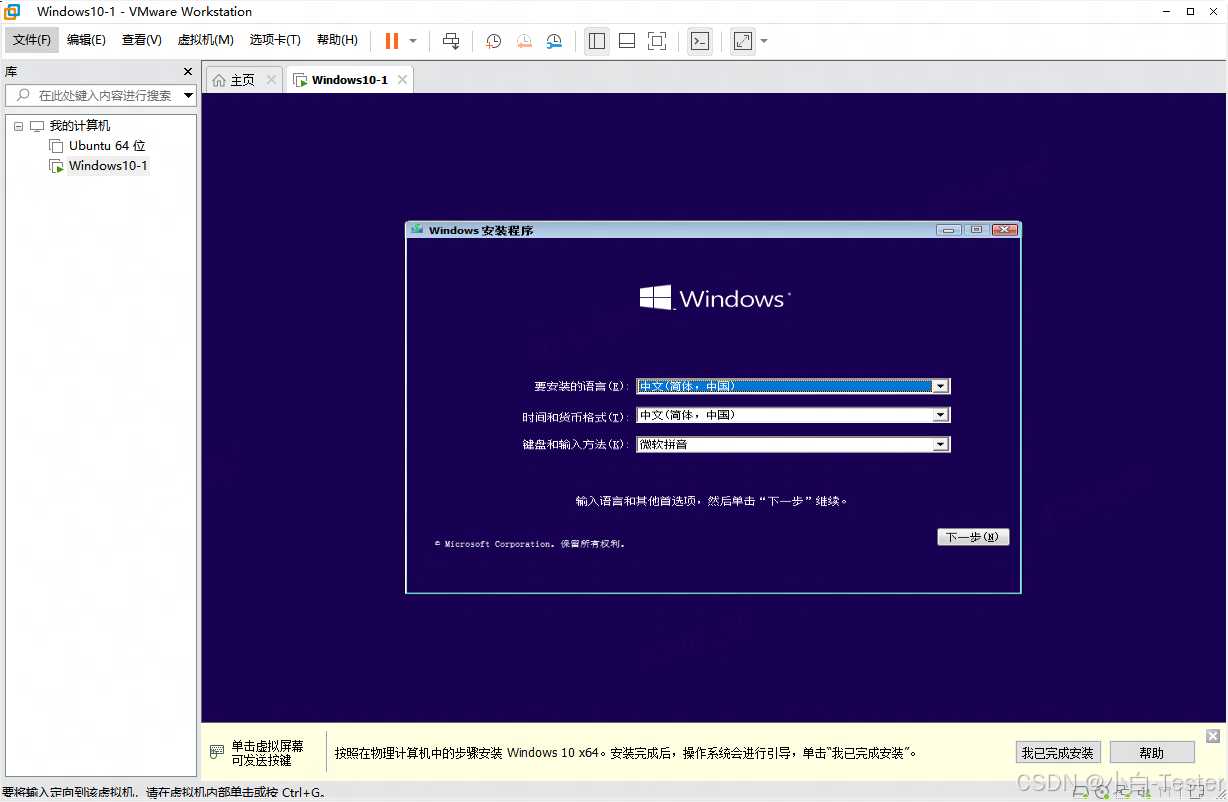Viewport: 1228px width, 802px height.
Task: Click the pause virtual machine icon
Action: click(392, 41)
